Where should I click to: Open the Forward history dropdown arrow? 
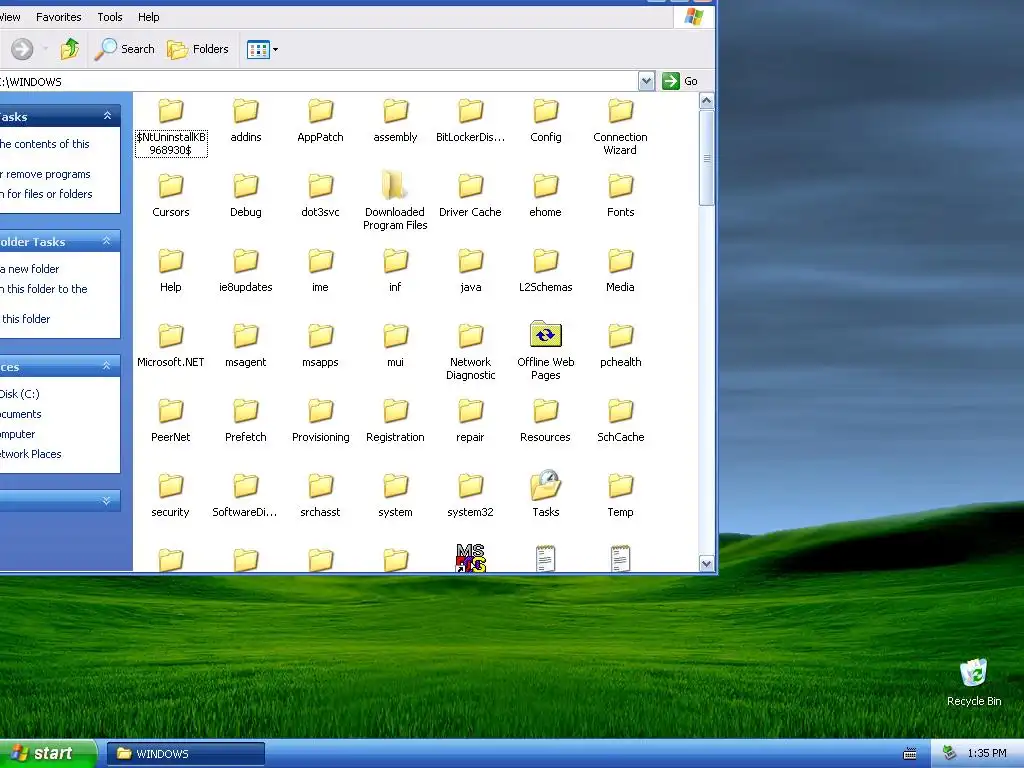tap(45, 49)
